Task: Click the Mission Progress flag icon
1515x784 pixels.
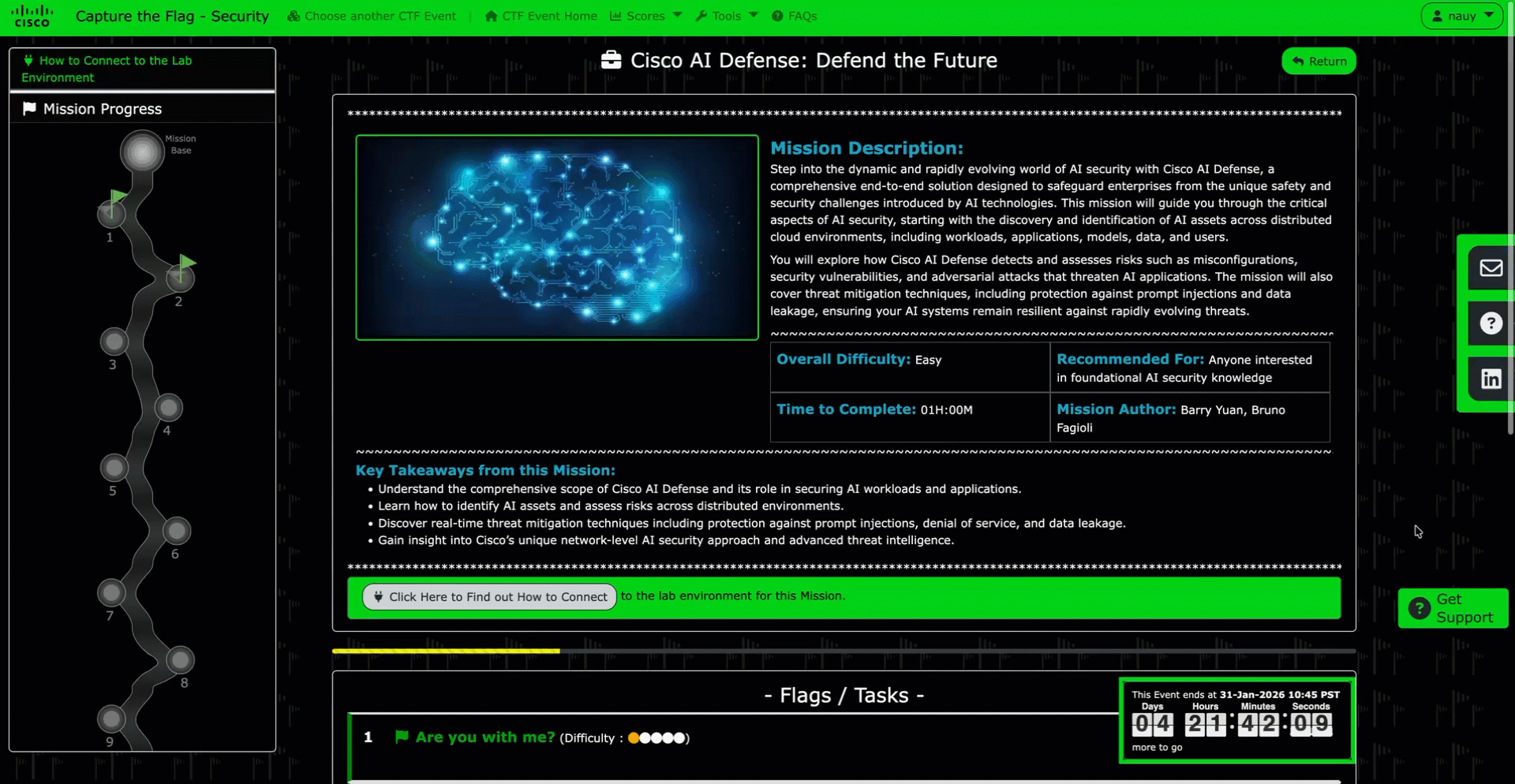Action: coord(29,109)
